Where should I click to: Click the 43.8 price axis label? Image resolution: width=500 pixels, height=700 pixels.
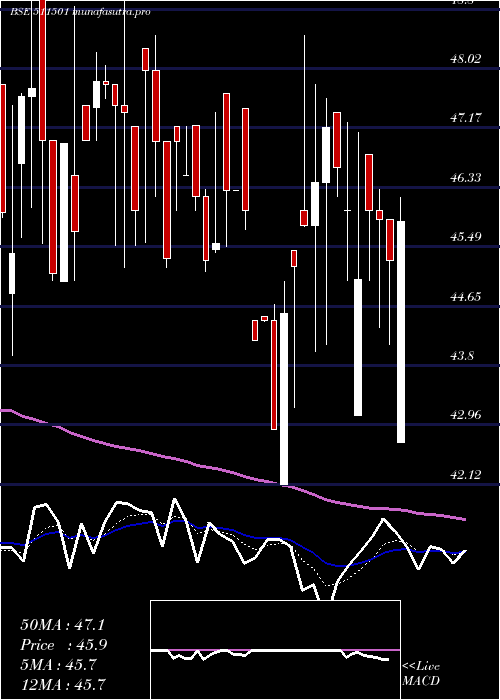[462, 356]
